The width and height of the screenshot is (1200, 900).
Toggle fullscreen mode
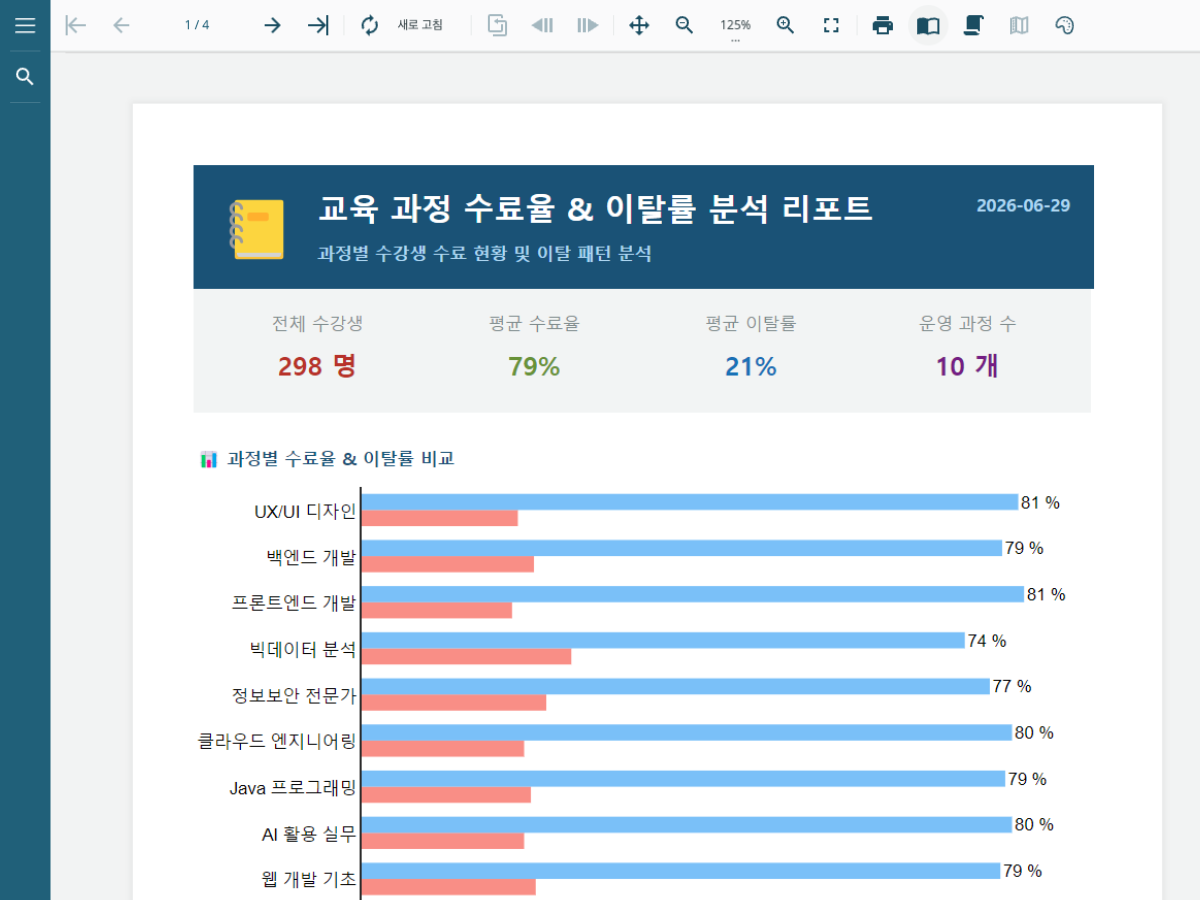click(831, 25)
